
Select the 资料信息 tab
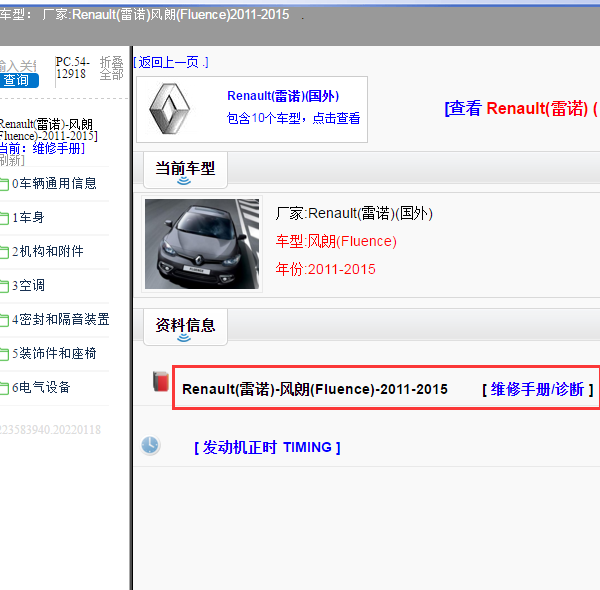point(185,326)
